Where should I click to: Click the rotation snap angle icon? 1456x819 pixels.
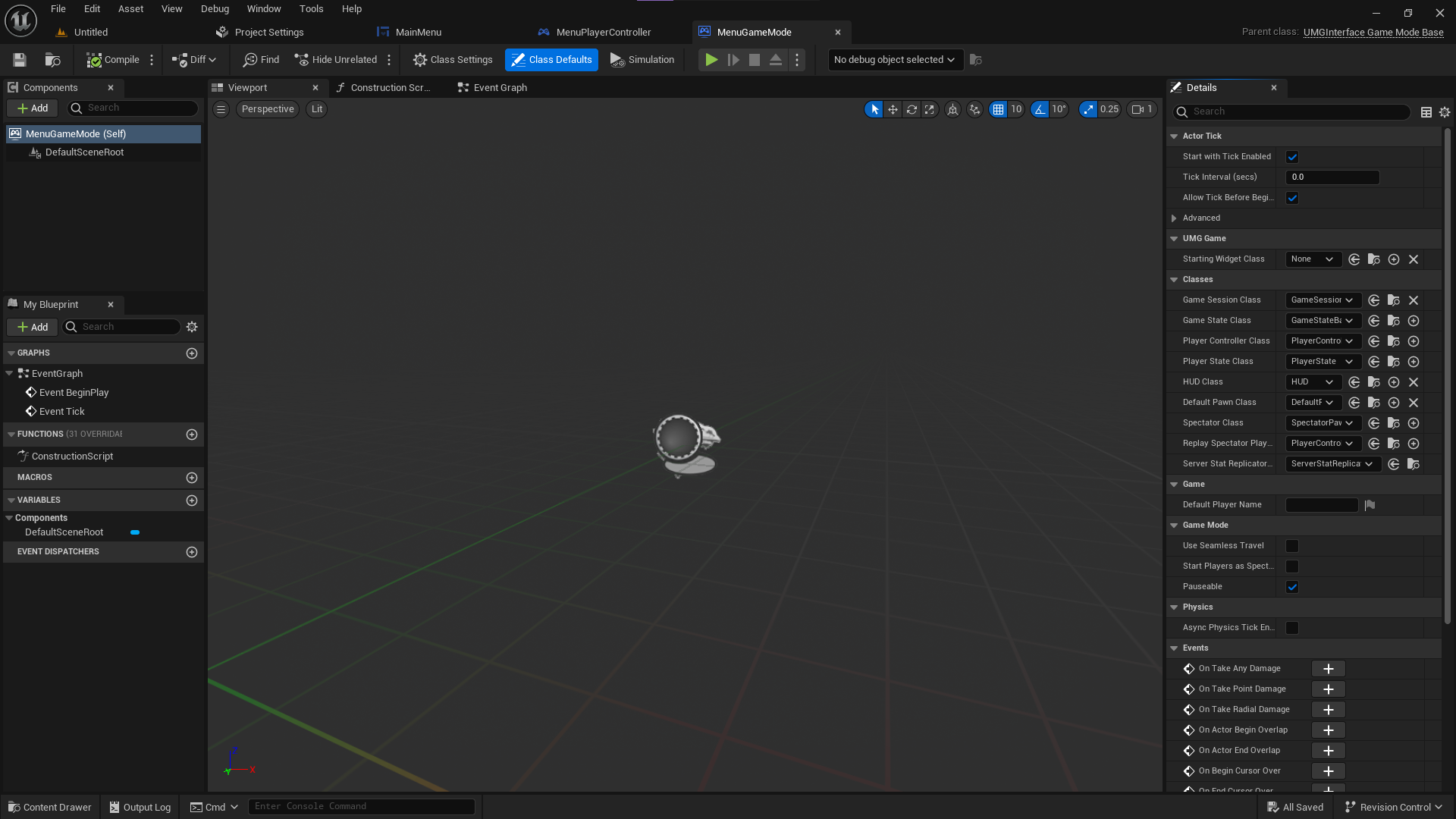1040,109
